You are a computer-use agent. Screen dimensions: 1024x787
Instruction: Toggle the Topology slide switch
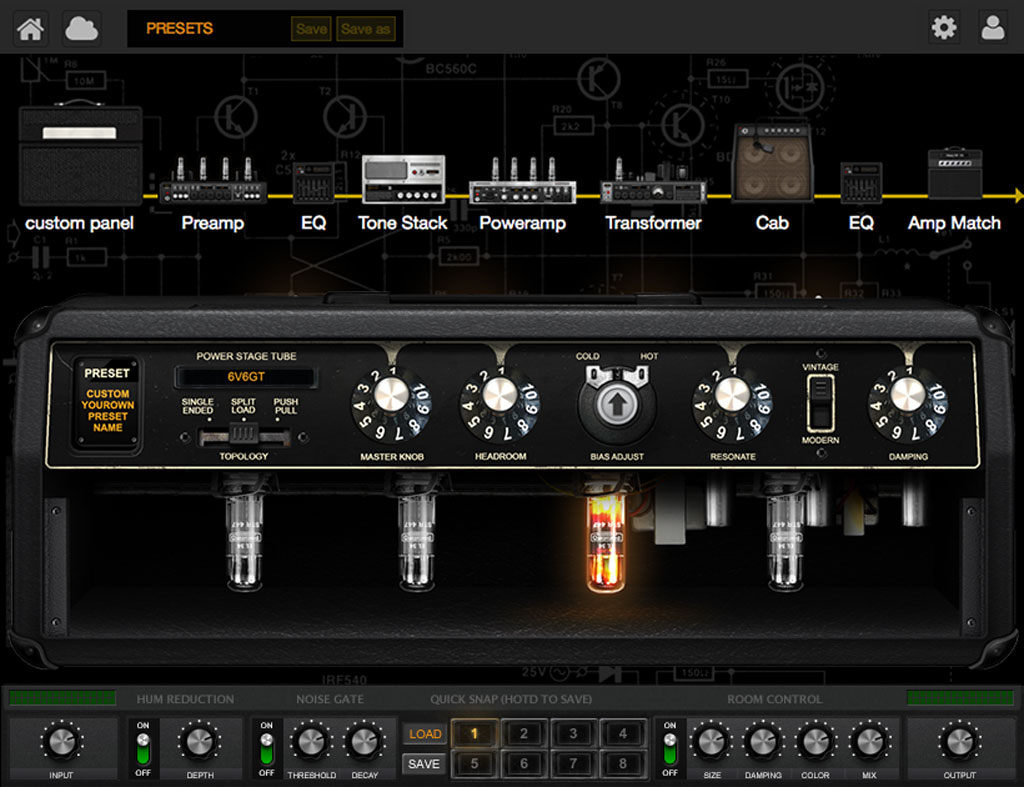(x=244, y=436)
